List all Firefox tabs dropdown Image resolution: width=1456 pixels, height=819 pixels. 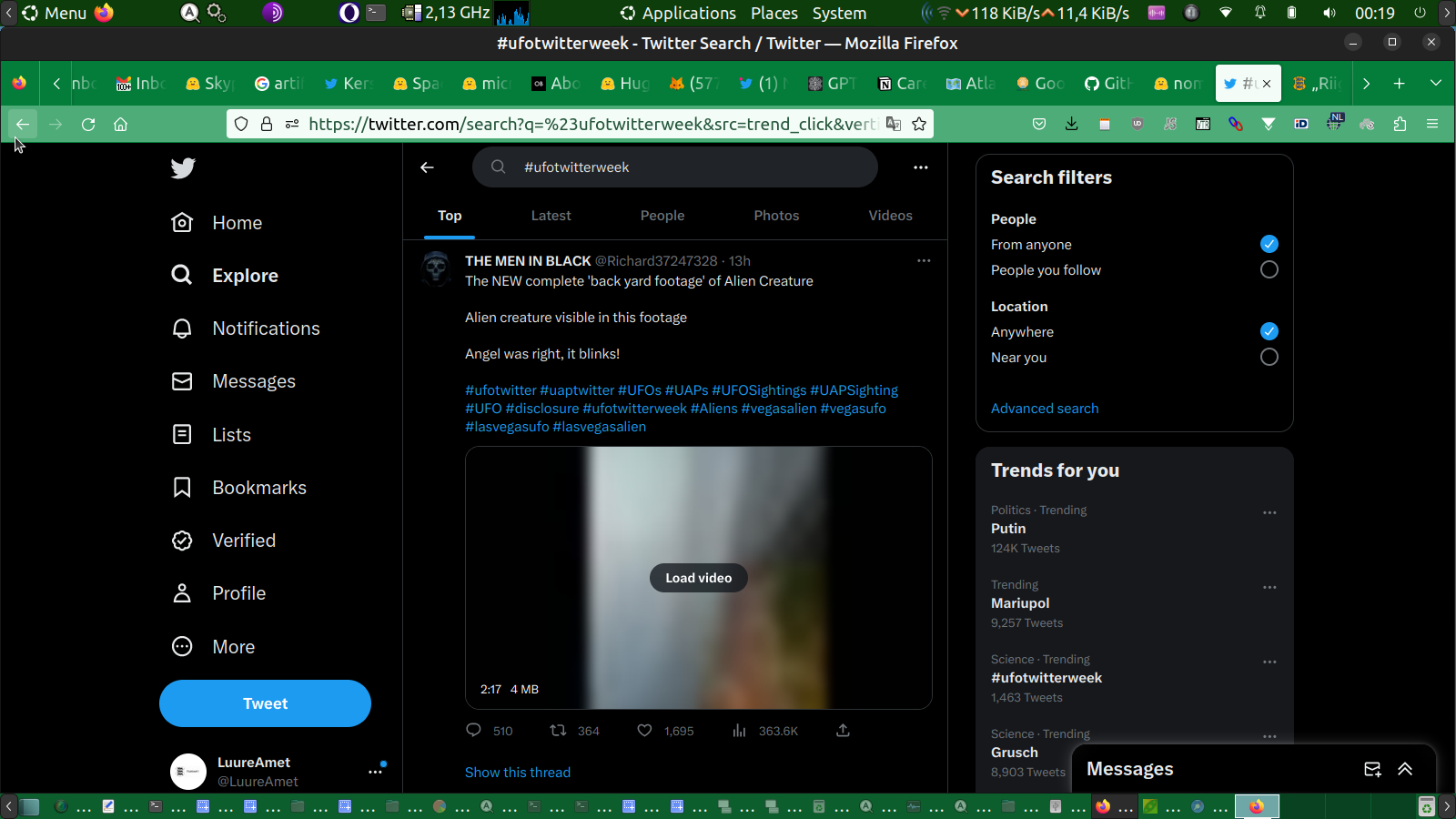click(1436, 83)
